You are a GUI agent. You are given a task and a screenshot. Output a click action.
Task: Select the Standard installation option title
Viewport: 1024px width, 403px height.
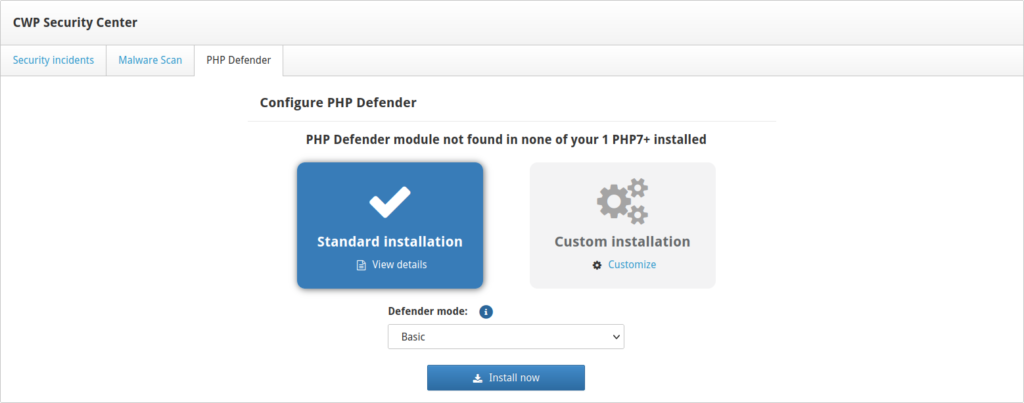[390, 242]
